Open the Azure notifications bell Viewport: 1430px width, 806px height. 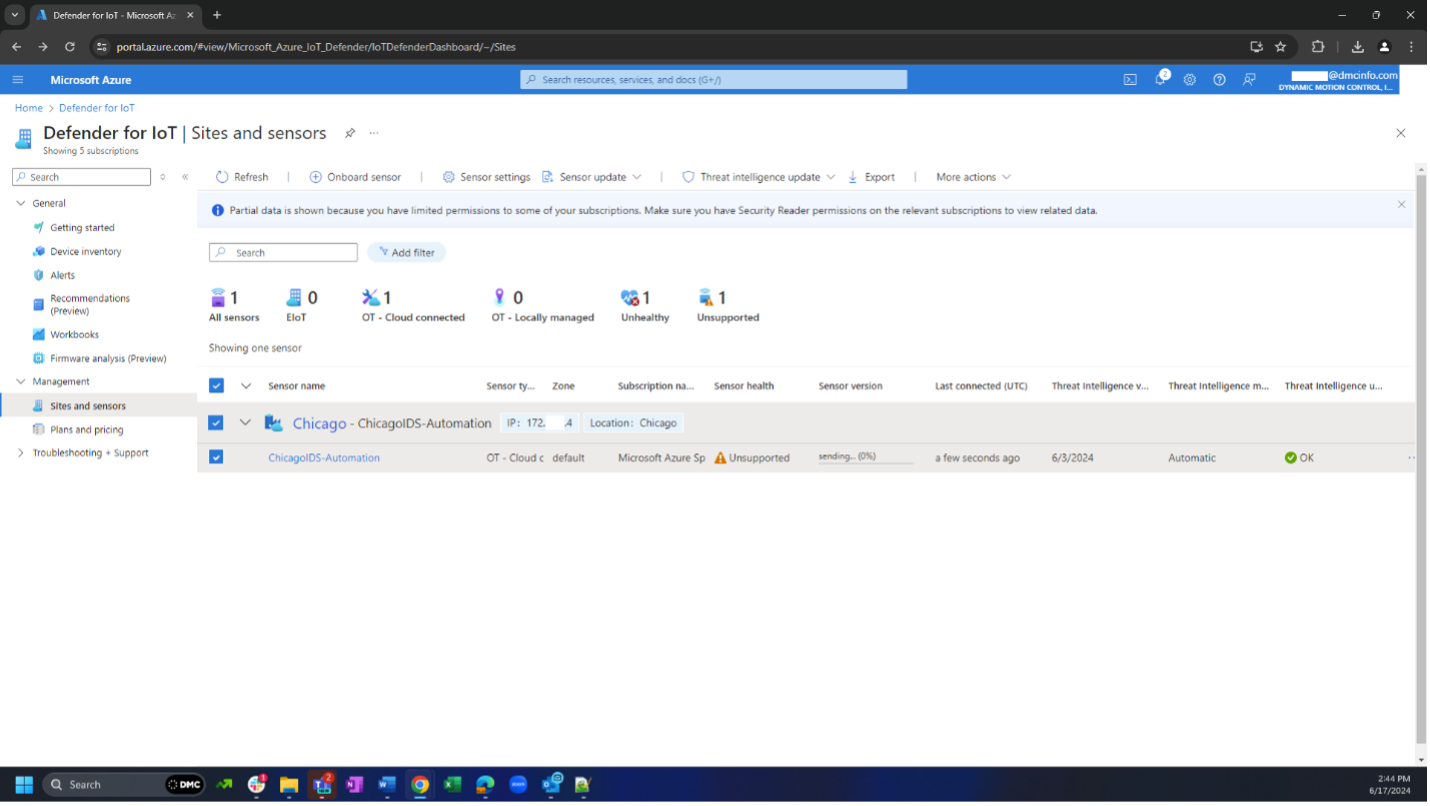tap(1160, 79)
